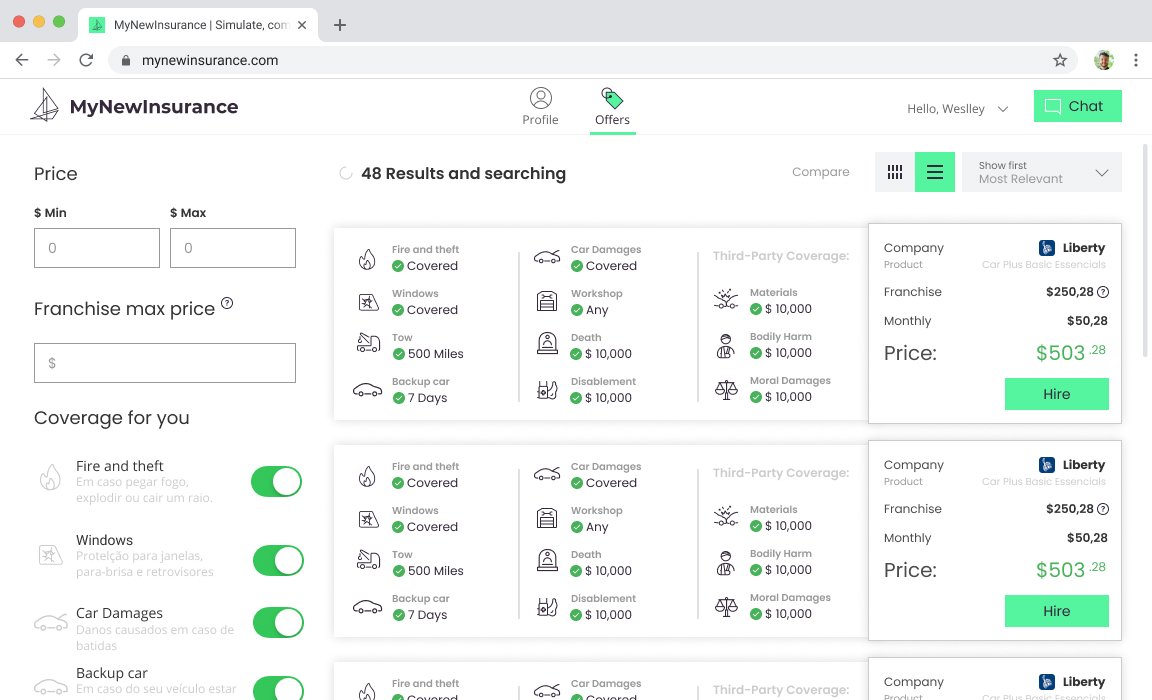The height and width of the screenshot is (700, 1152).
Task: Turn off Car Damages coverage switch
Action: pyautogui.click(x=277, y=622)
